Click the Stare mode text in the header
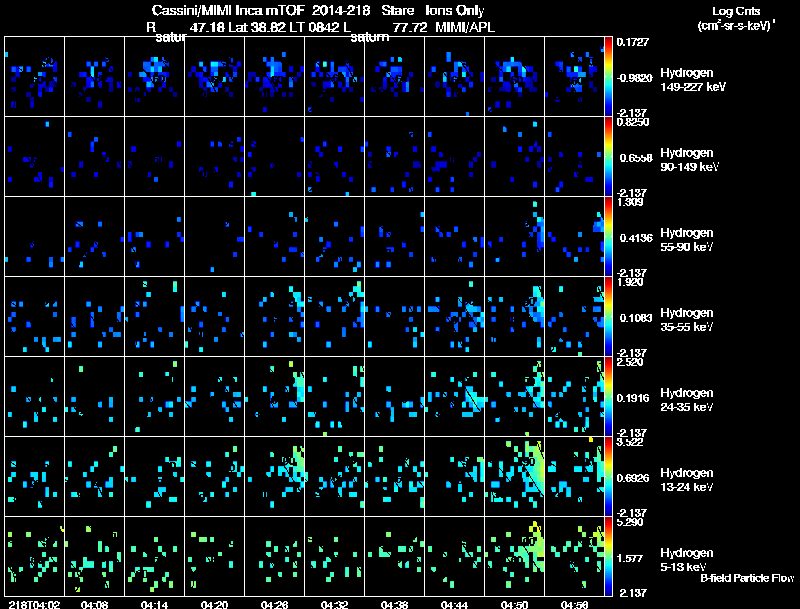 click(397, 11)
